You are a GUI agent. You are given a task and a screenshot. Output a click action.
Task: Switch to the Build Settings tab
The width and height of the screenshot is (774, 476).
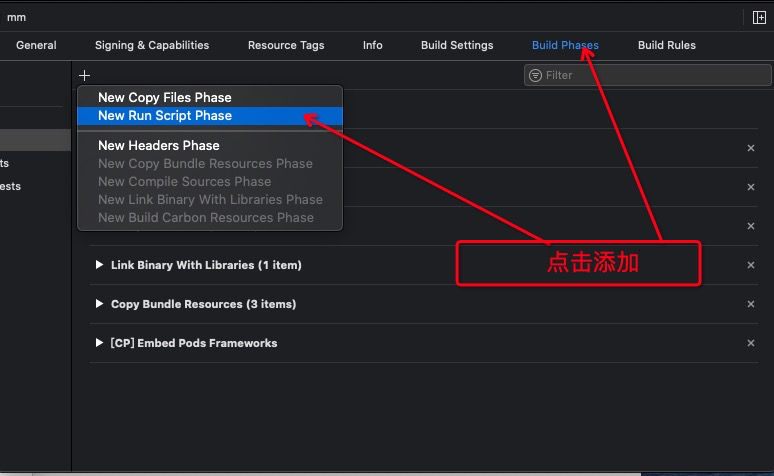[x=457, y=45]
